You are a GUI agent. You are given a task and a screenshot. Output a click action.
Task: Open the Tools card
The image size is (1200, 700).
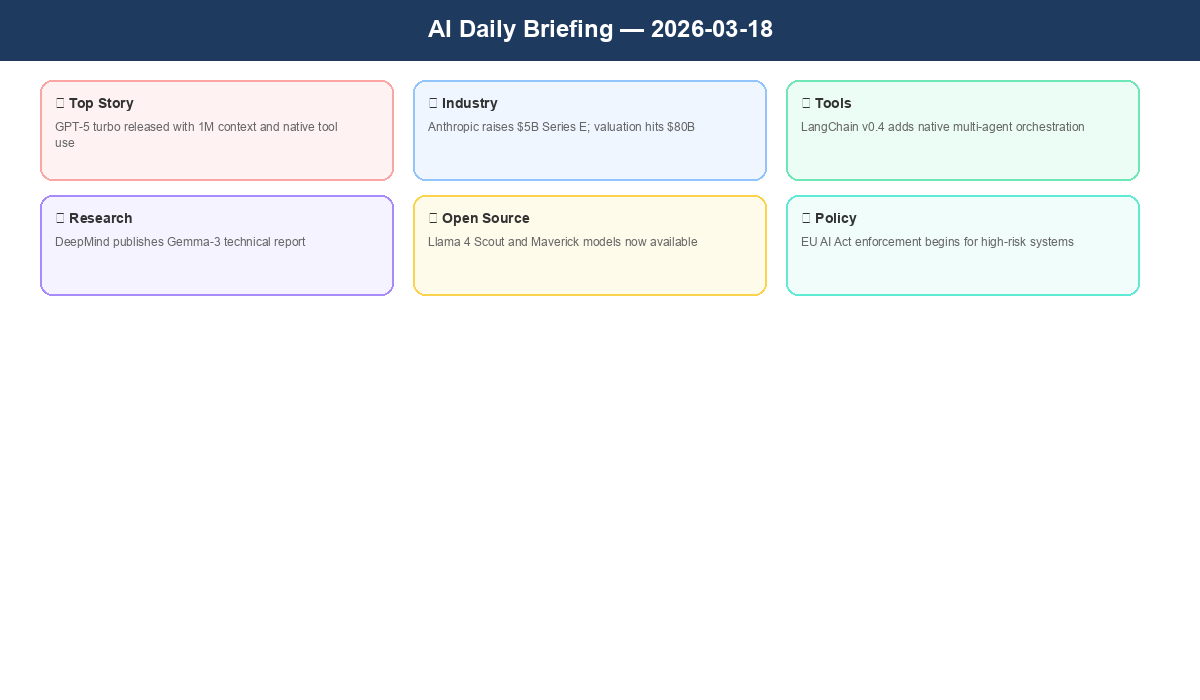coord(963,131)
